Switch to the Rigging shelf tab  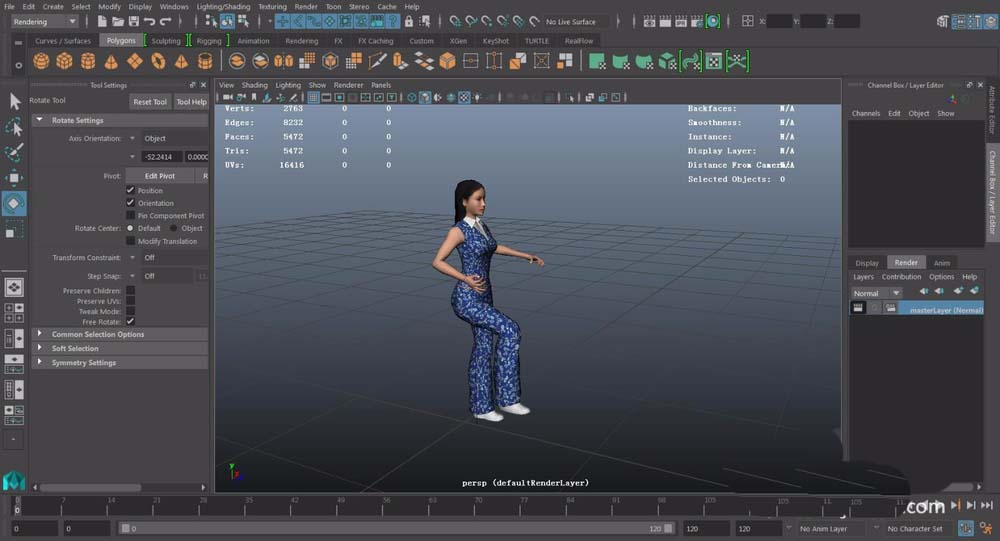[x=209, y=41]
